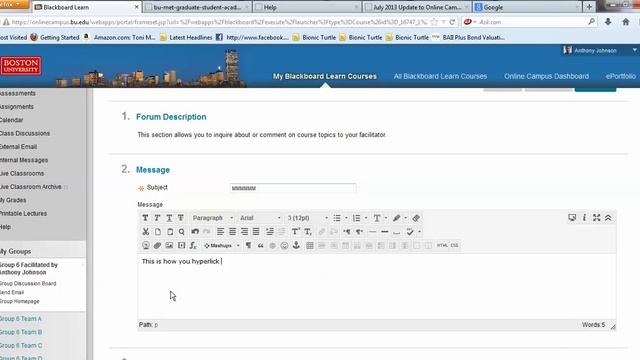The height and width of the screenshot is (360, 640).
Task: Open the editor preview icon
Action: point(572,218)
